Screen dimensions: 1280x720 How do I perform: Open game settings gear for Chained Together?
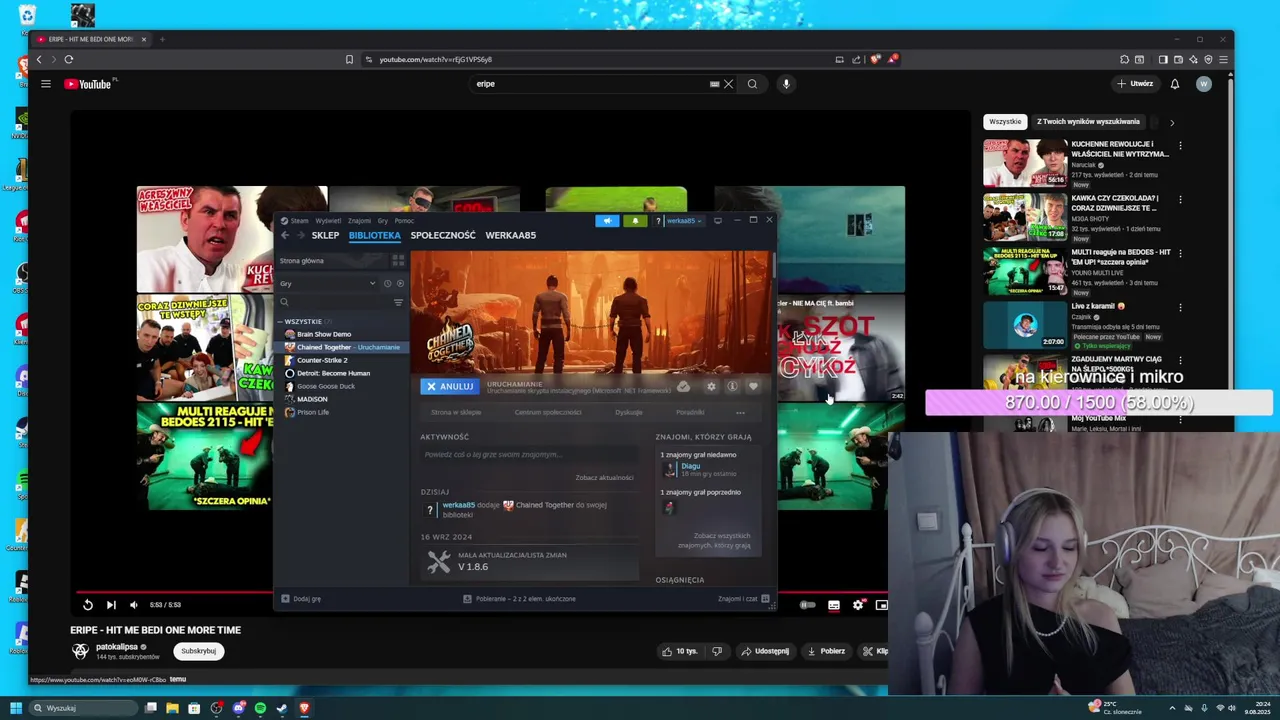tap(711, 386)
